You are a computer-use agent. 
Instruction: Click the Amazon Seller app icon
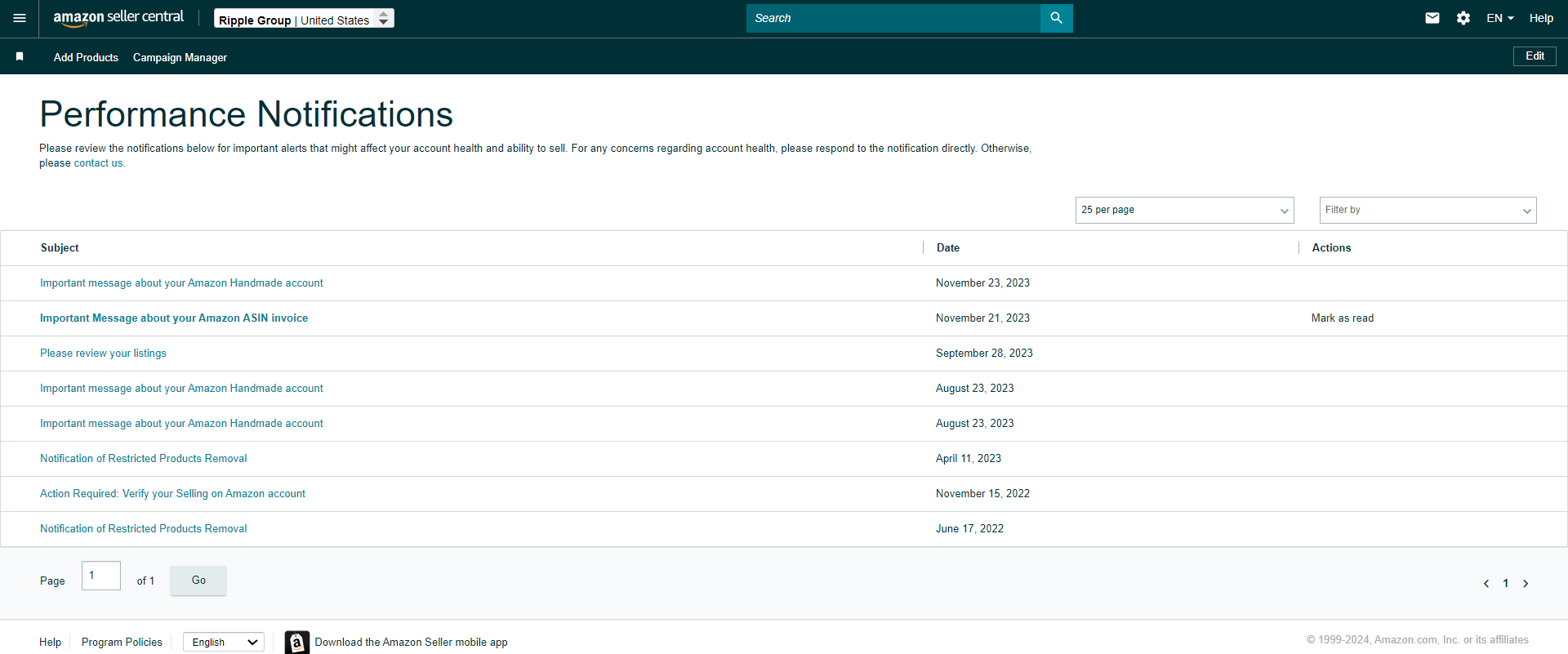[x=297, y=643]
